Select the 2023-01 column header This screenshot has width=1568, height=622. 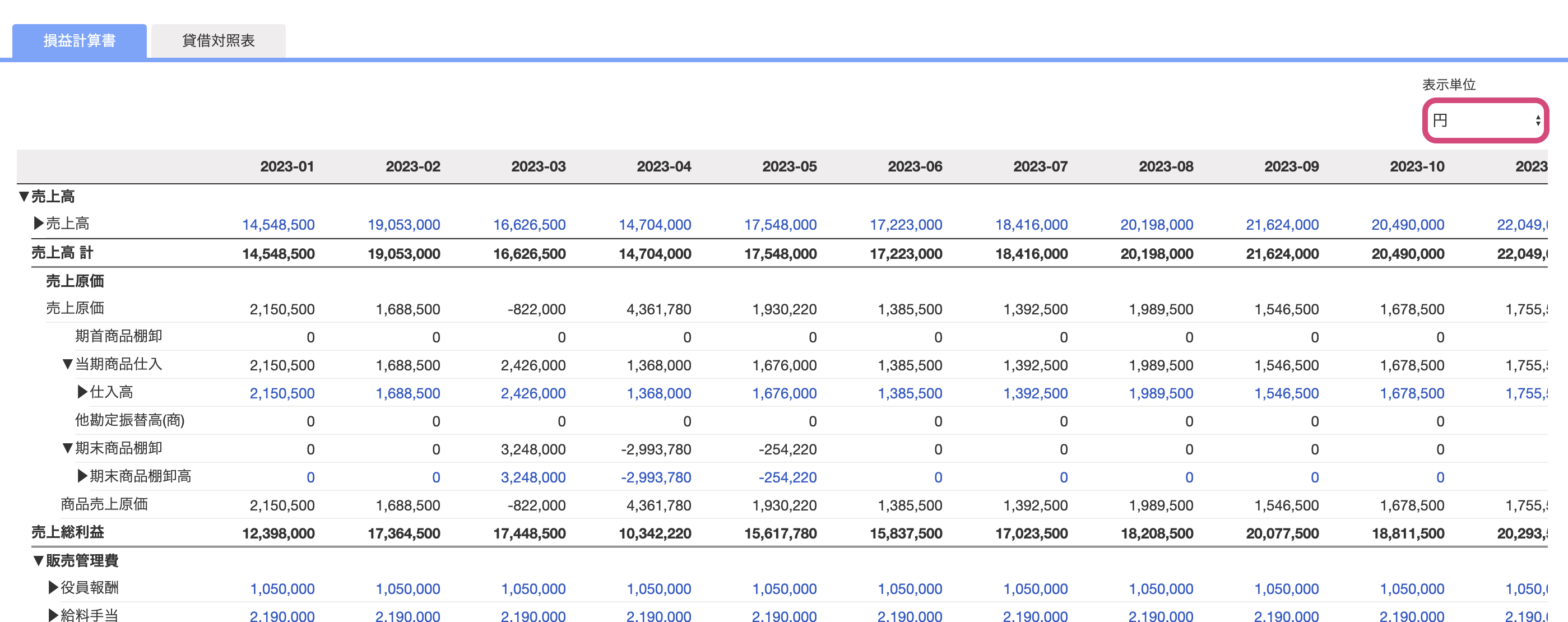click(287, 166)
